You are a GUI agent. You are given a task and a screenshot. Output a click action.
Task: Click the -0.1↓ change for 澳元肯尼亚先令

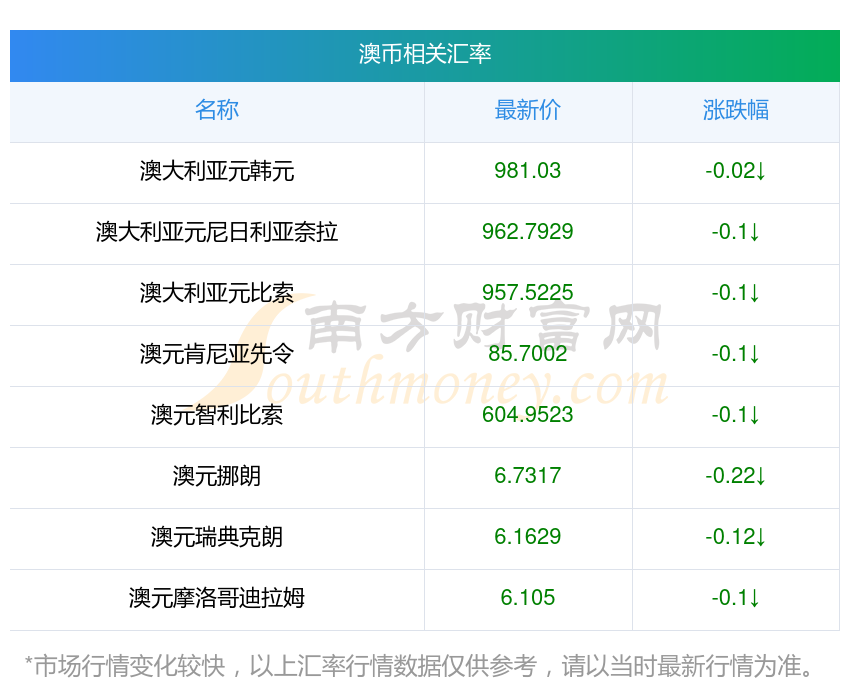tap(736, 354)
